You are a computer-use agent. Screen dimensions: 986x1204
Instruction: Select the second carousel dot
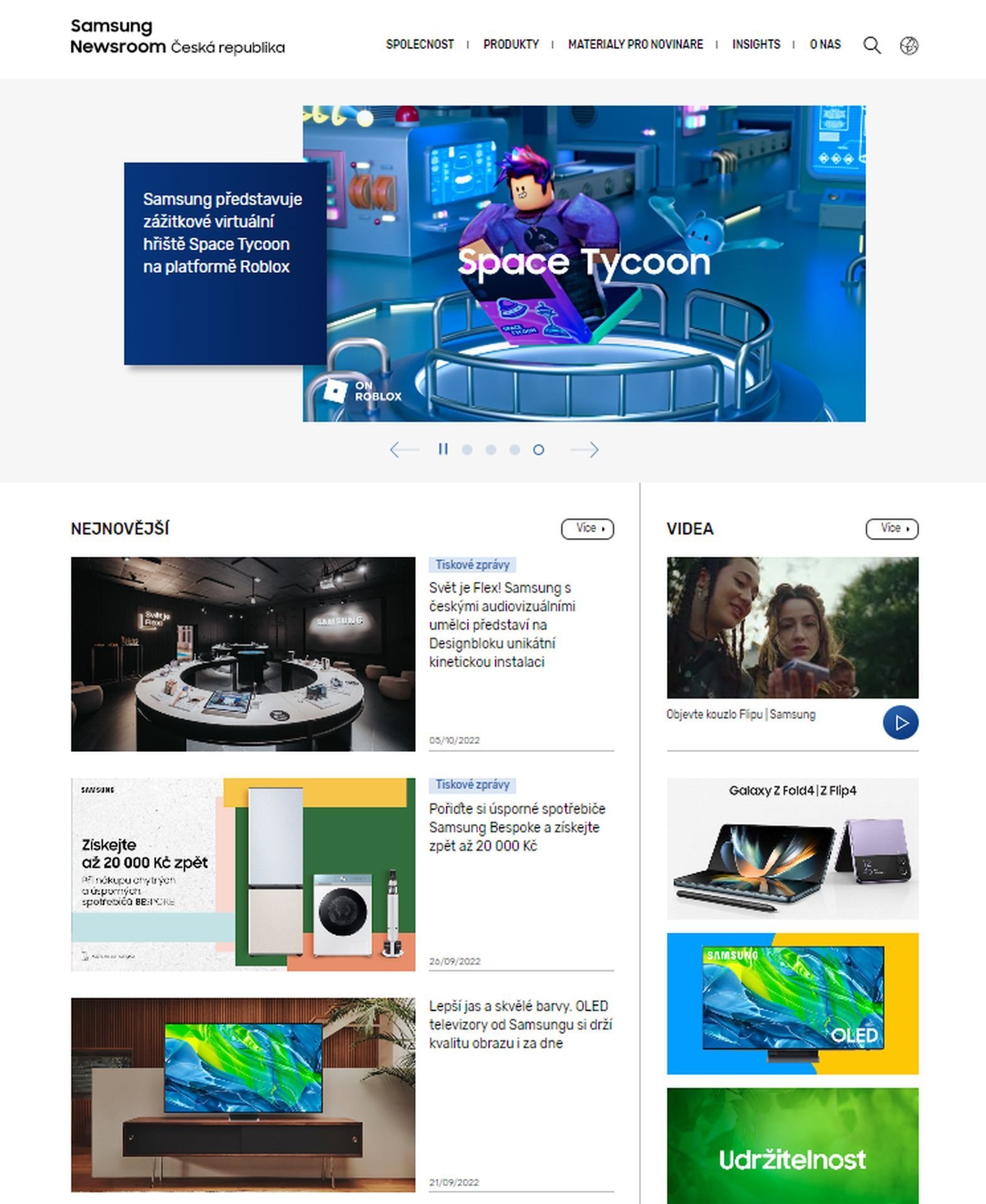pos(490,450)
